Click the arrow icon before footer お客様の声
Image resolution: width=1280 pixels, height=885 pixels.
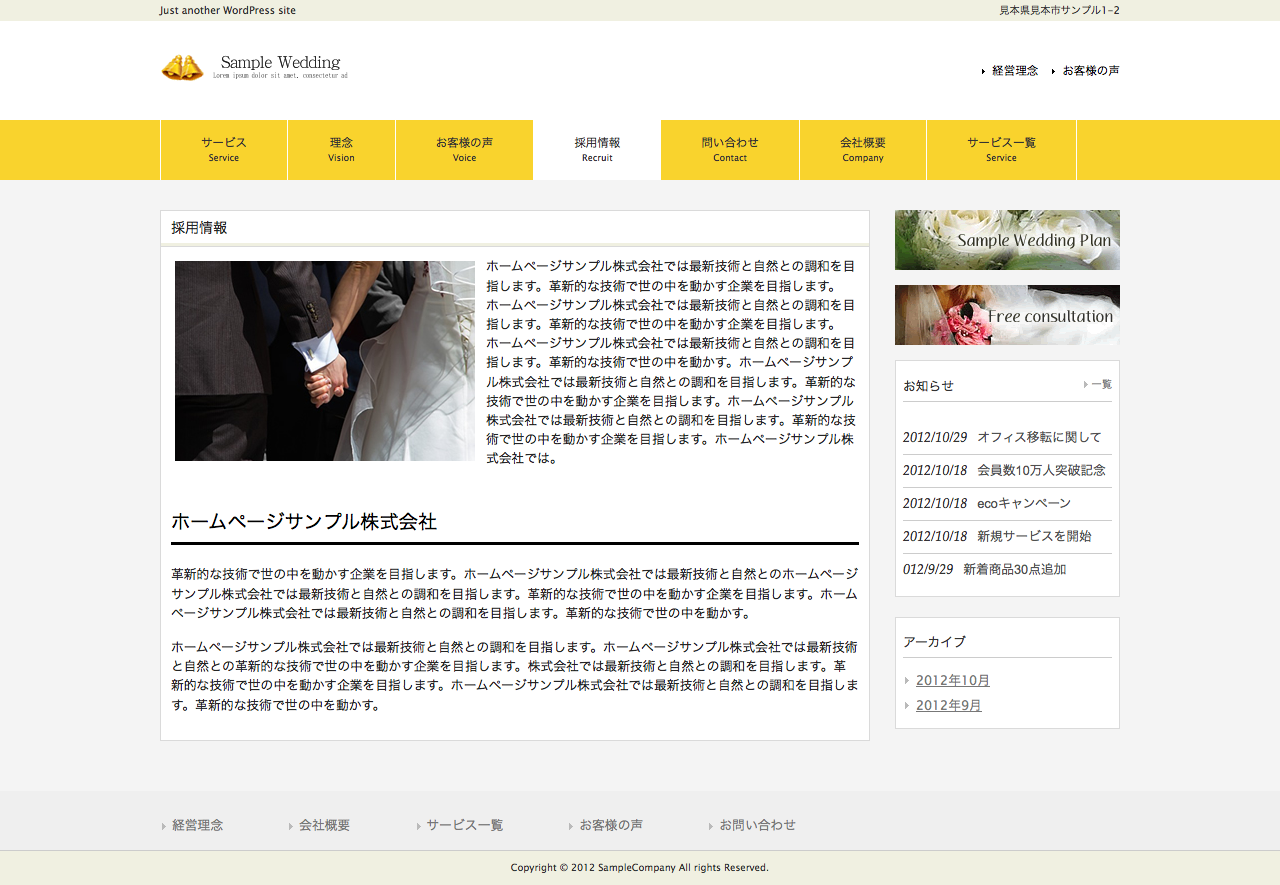click(571, 826)
